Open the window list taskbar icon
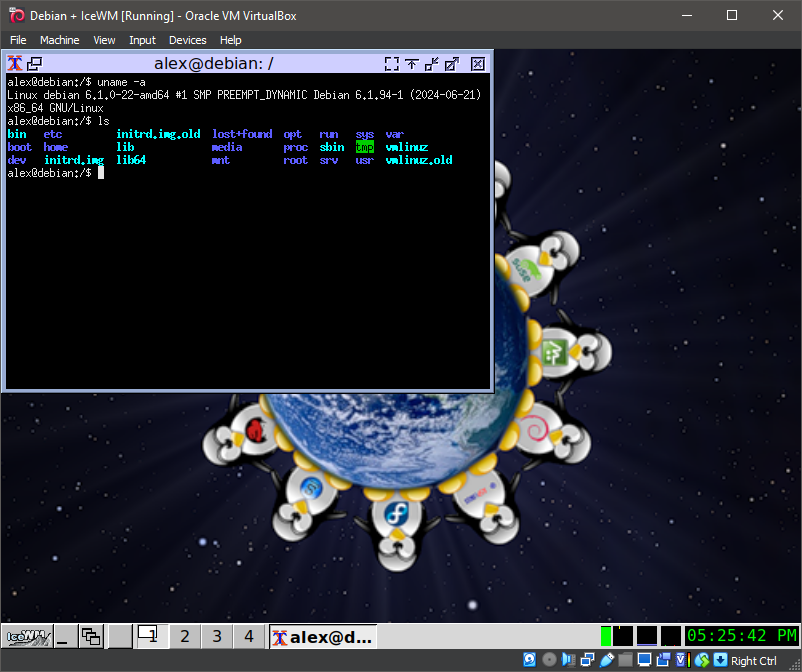This screenshot has width=802, height=672. [x=92, y=635]
